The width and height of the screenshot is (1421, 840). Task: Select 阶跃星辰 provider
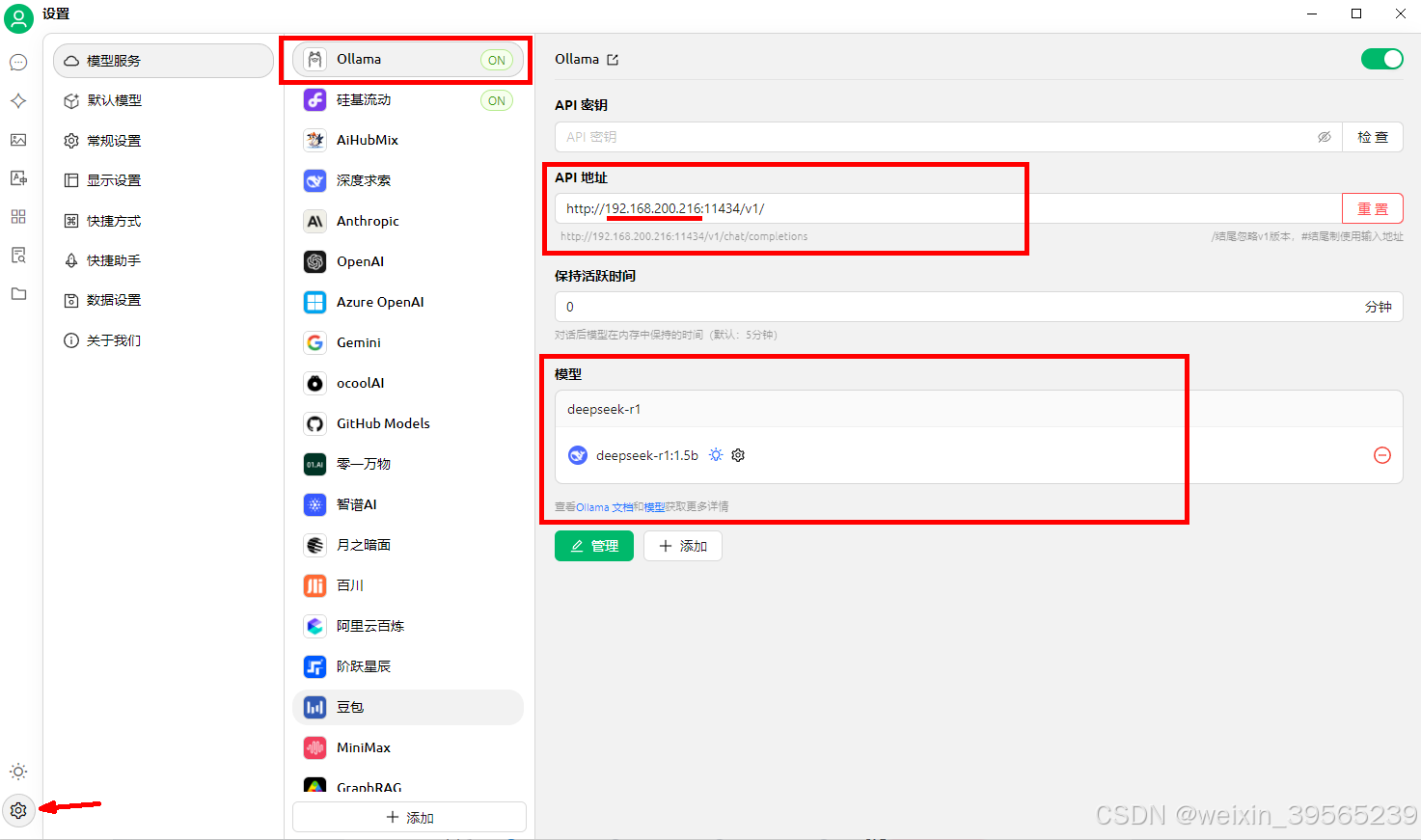click(x=407, y=667)
